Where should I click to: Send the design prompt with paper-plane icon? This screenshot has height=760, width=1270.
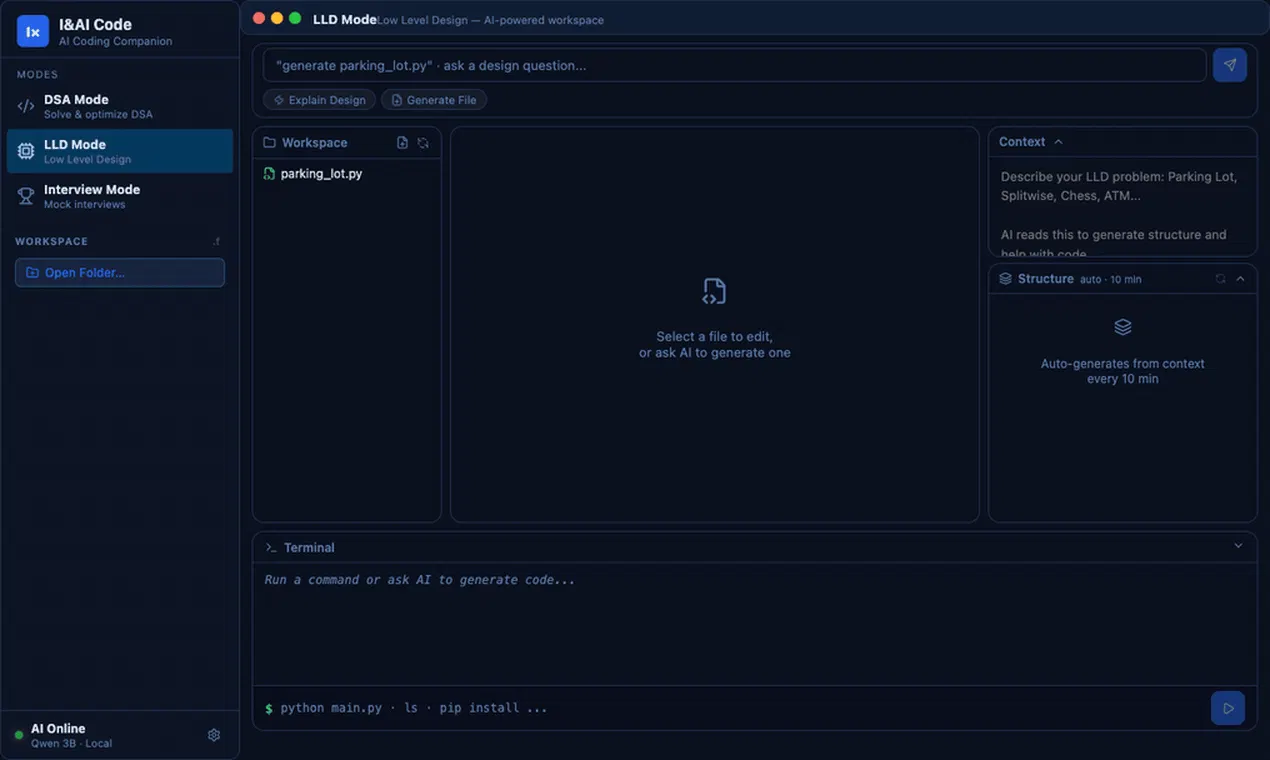click(x=1230, y=65)
